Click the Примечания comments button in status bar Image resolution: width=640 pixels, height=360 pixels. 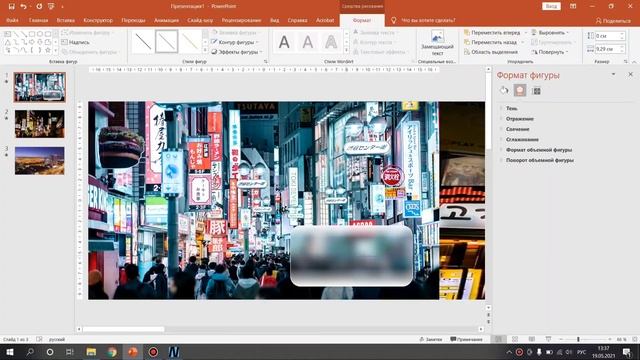(466, 339)
